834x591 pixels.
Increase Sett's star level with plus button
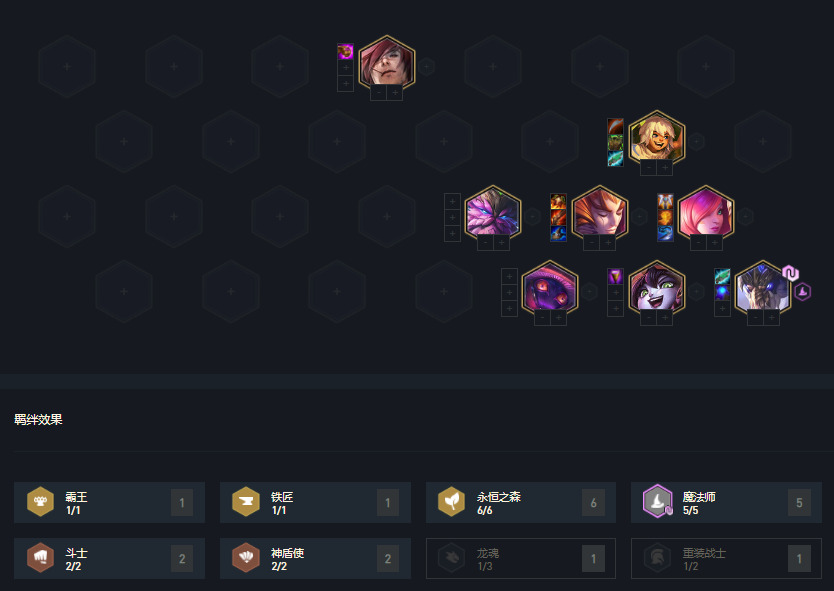pos(395,93)
